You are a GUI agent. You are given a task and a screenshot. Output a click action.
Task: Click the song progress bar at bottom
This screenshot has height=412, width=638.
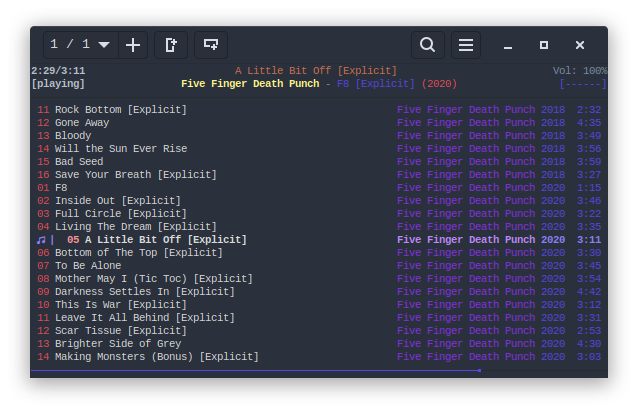[319, 371]
